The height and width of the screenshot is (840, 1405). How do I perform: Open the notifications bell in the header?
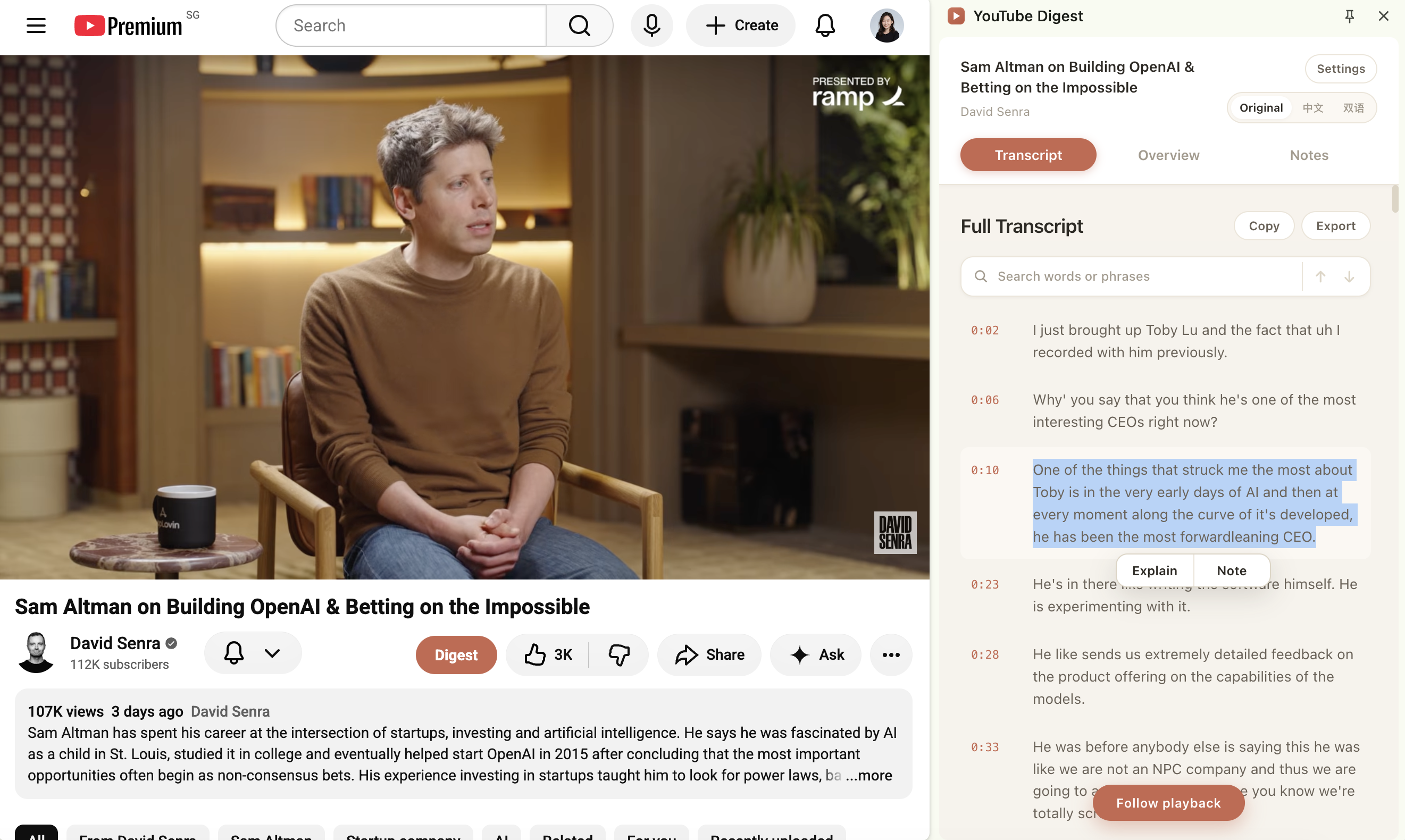click(x=825, y=26)
